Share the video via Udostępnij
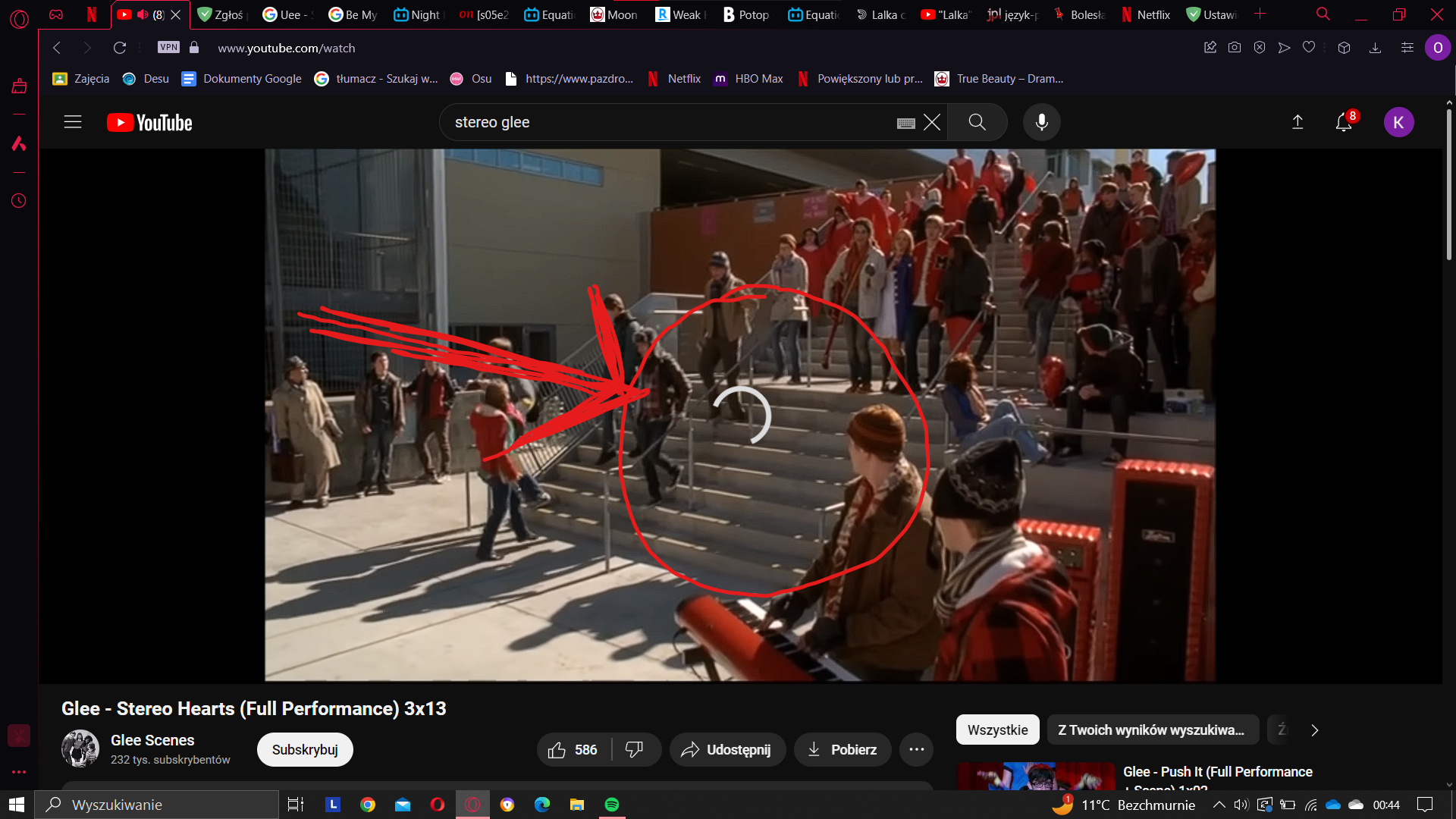Image resolution: width=1456 pixels, height=819 pixels. (x=726, y=749)
